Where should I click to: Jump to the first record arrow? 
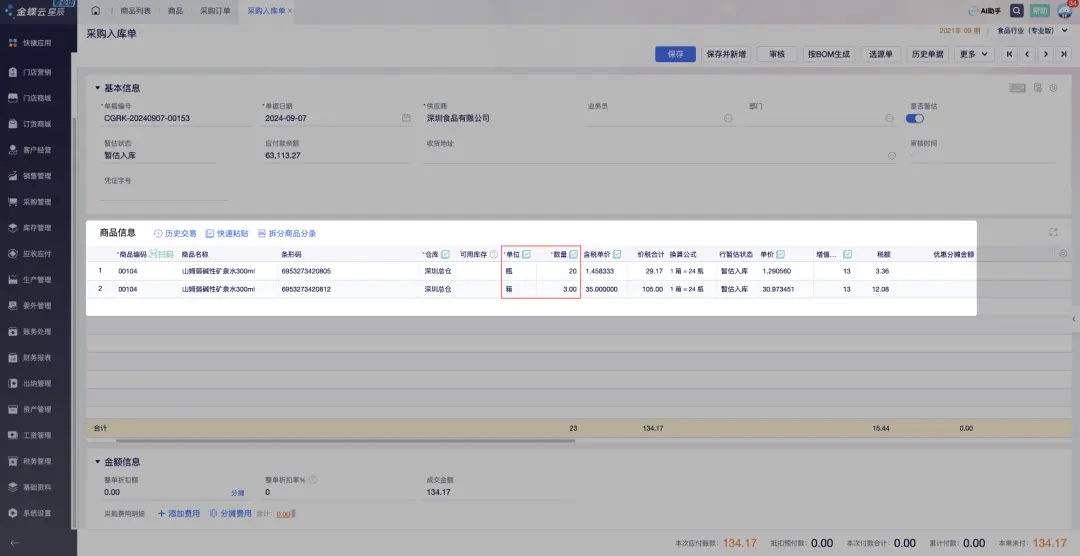point(1010,54)
